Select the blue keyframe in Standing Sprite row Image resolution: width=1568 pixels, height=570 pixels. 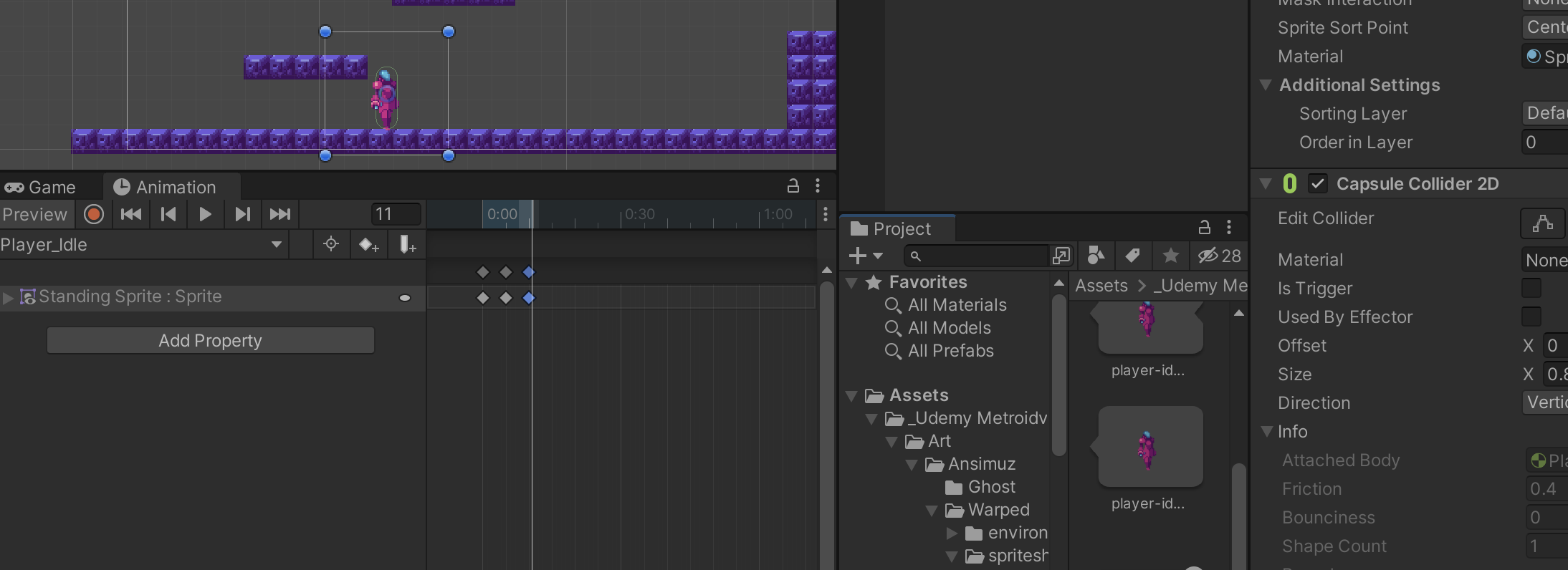tap(529, 298)
